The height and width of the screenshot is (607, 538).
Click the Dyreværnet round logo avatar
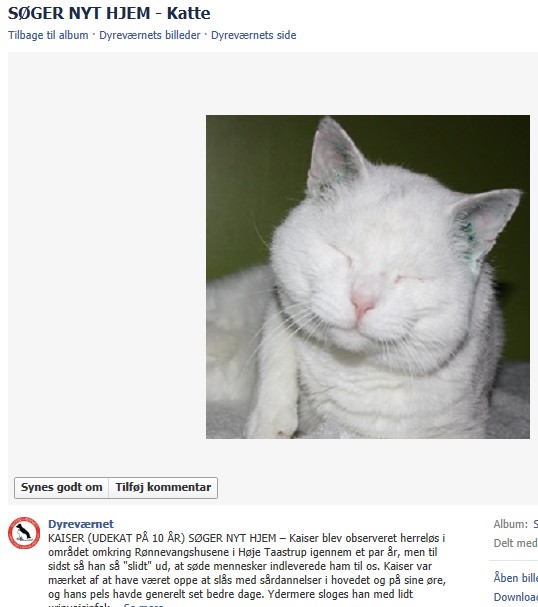click(24, 533)
